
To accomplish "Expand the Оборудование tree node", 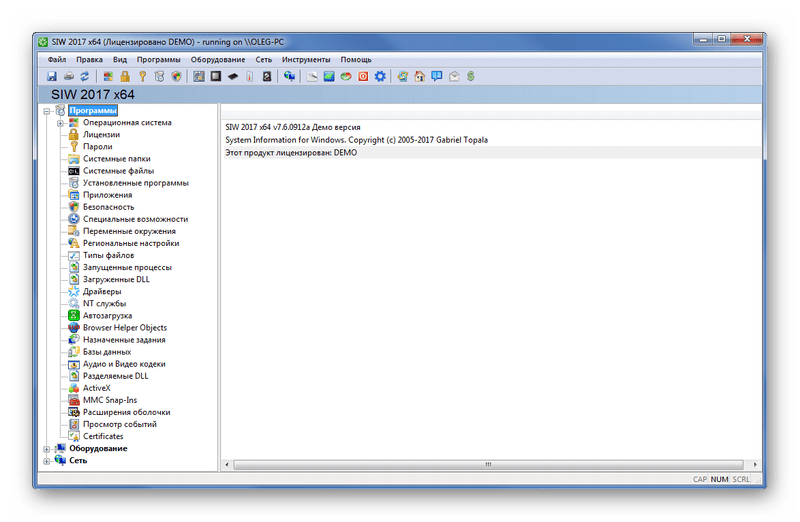I will (47, 449).
